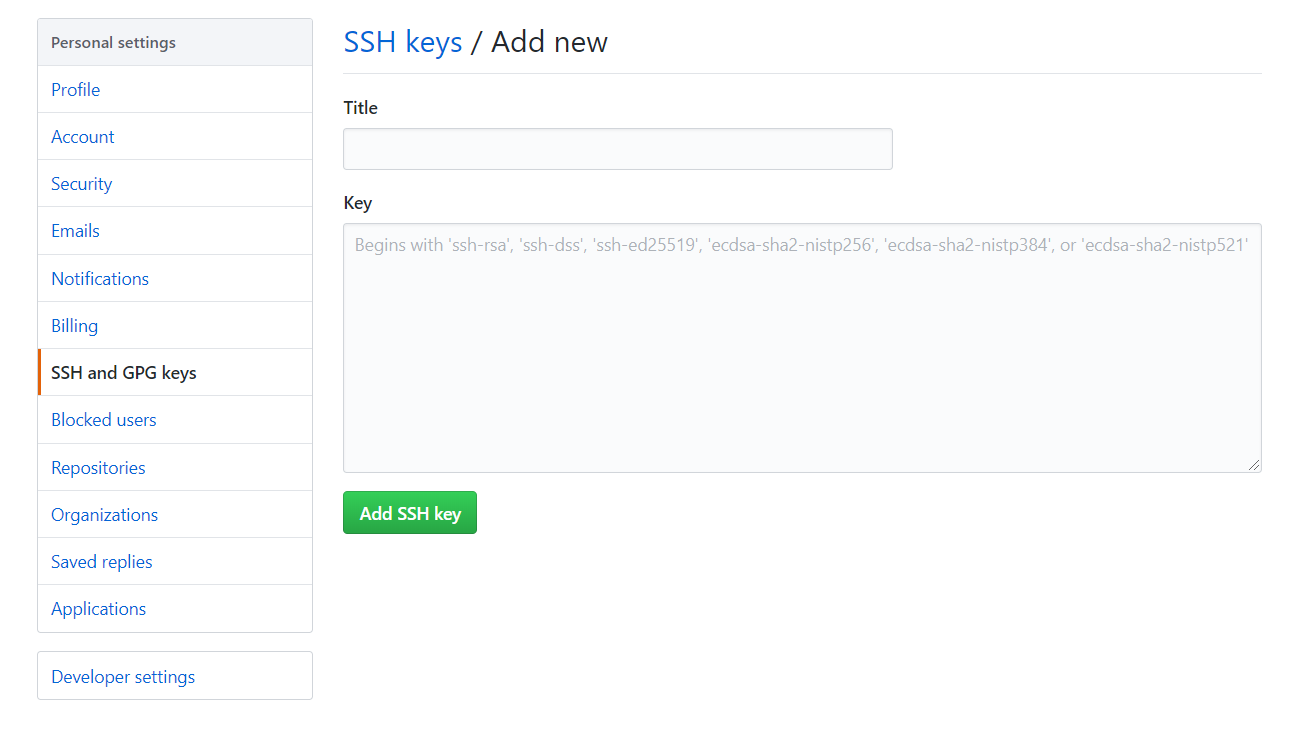Click the Key field label

(x=358, y=203)
